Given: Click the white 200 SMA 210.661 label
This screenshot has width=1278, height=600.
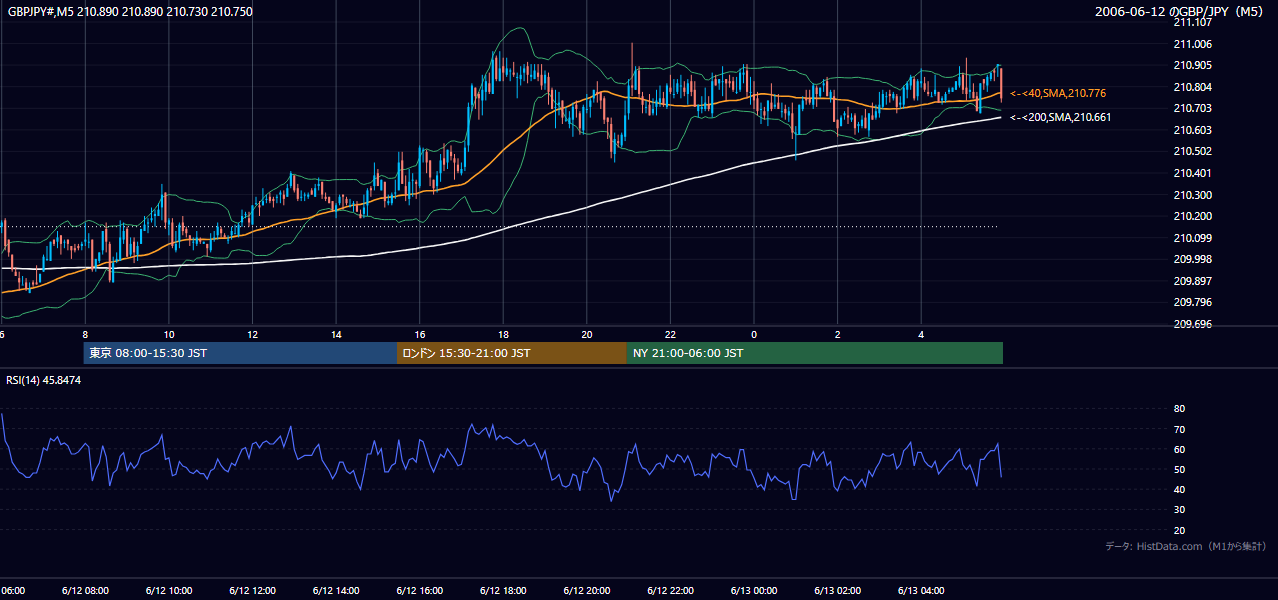Looking at the screenshot, I should click(x=1060, y=117).
